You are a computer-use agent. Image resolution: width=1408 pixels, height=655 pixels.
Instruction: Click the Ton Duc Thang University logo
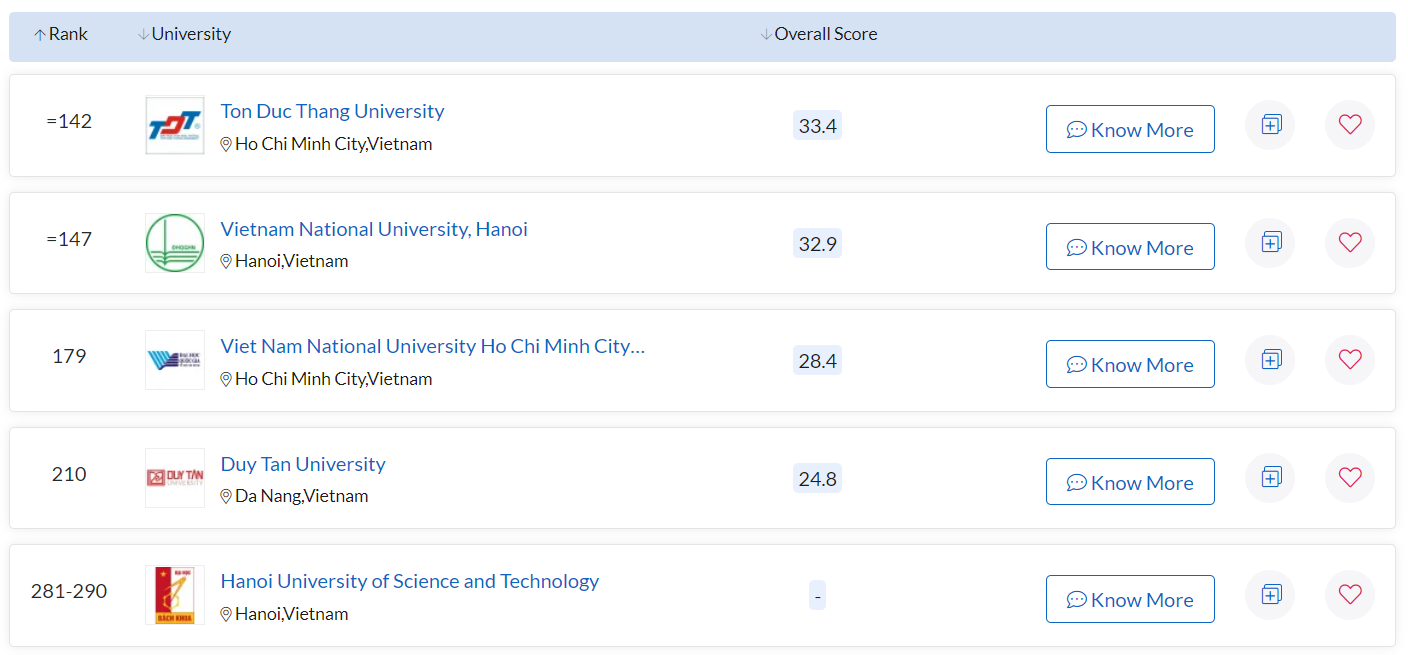(175, 125)
